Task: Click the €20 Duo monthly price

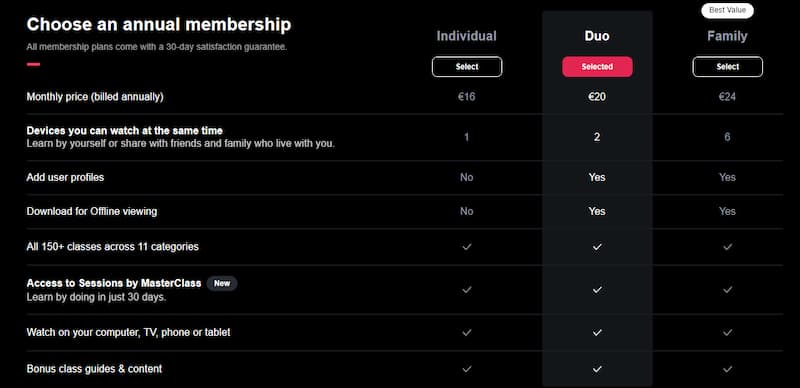Action: coord(597,97)
